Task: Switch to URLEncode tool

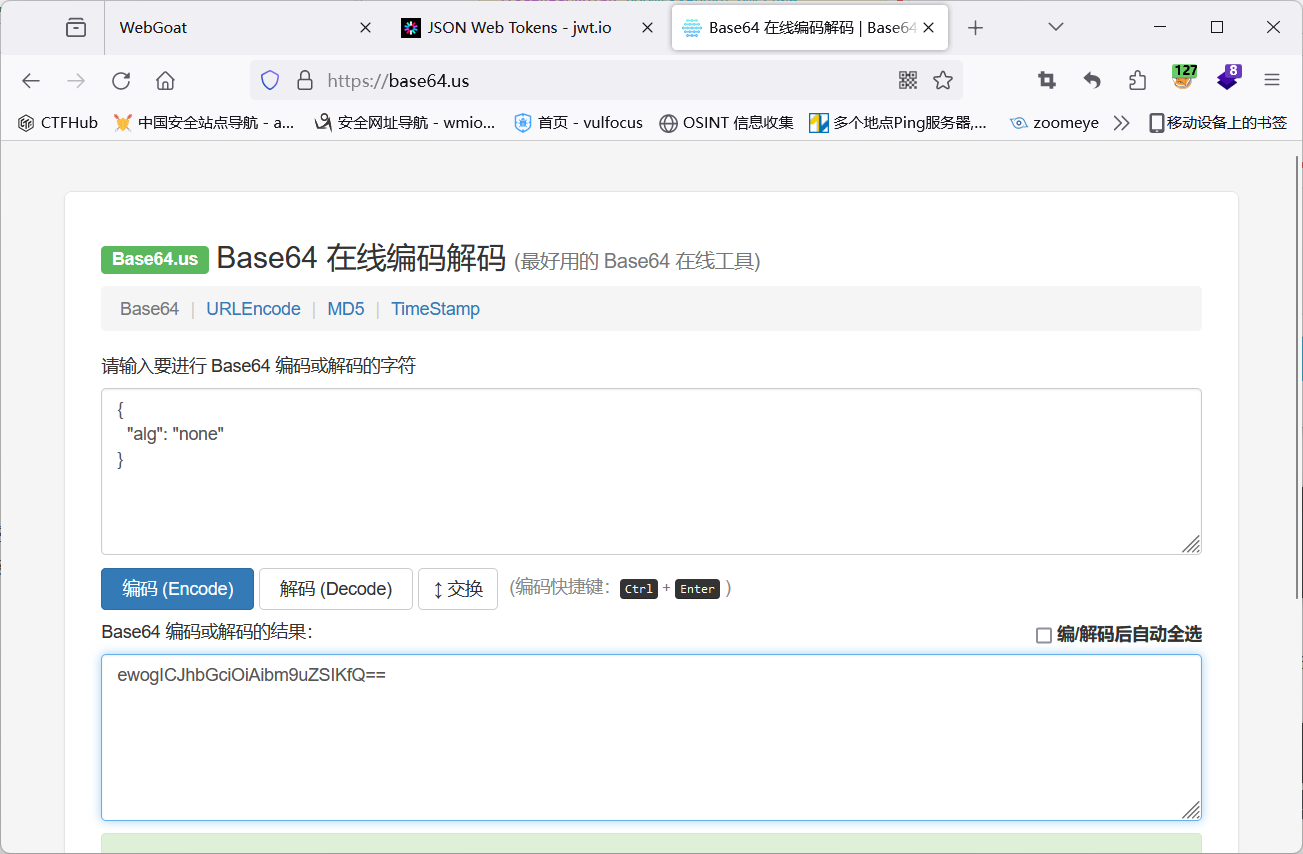Action: [x=253, y=309]
